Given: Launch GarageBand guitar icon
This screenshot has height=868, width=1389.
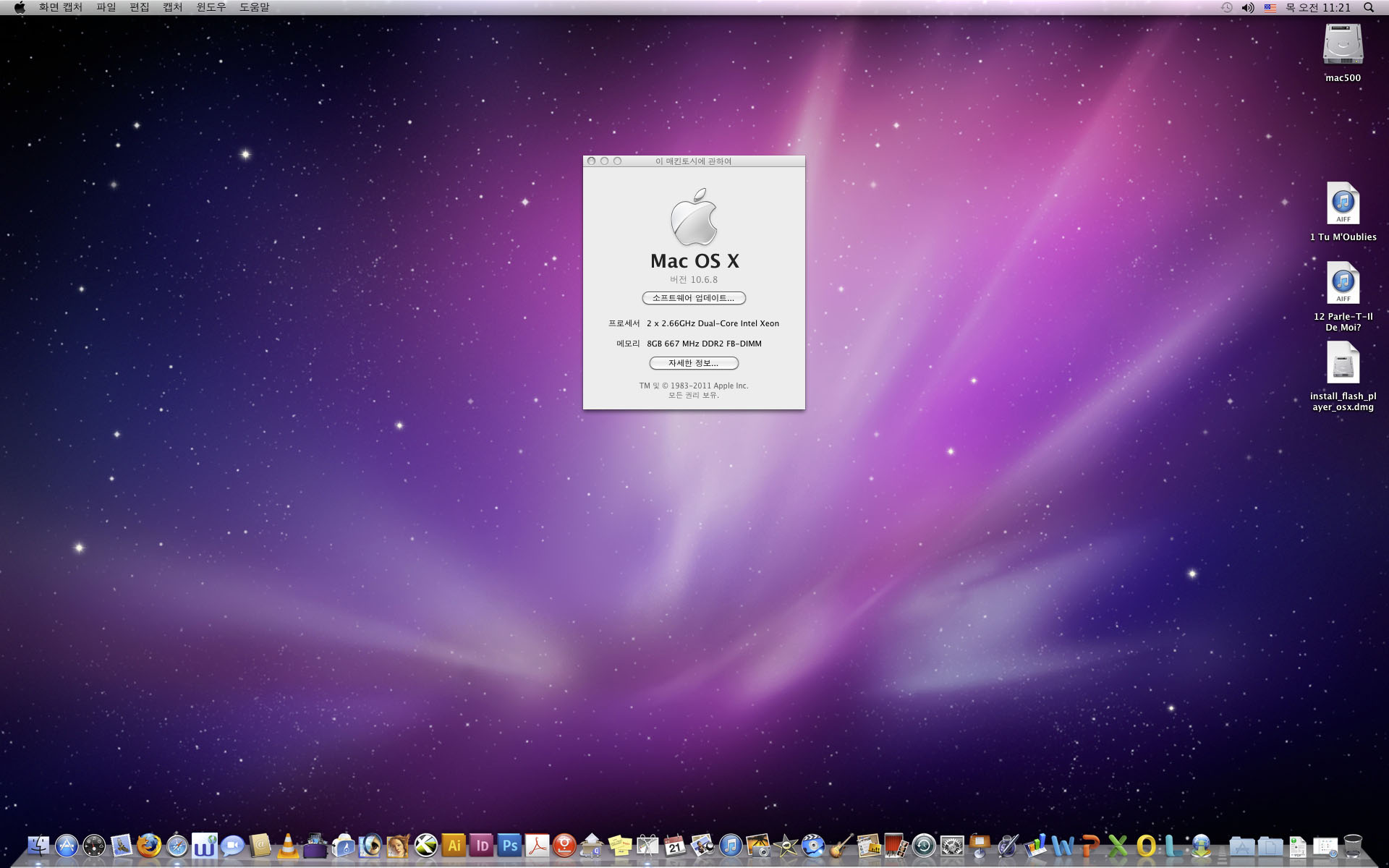Looking at the screenshot, I should [x=841, y=845].
